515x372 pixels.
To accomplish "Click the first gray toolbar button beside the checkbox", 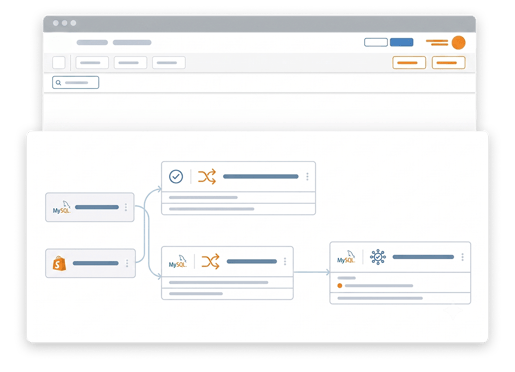I will click(x=92, y=63).
